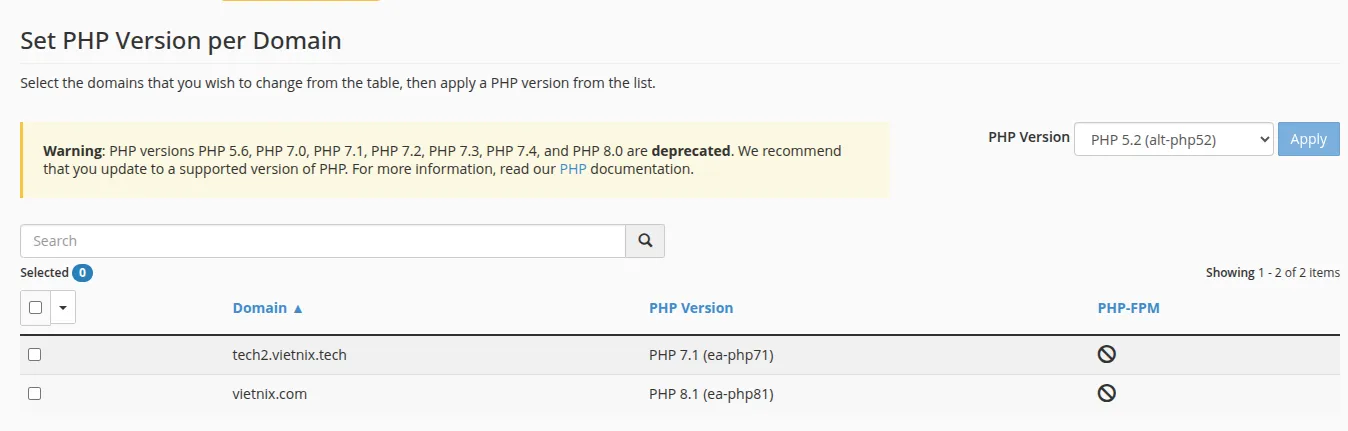The image size is (1348, 431).
Task: Sort the table by the PHP-FPM column
Action: (x=1128, y=308)
